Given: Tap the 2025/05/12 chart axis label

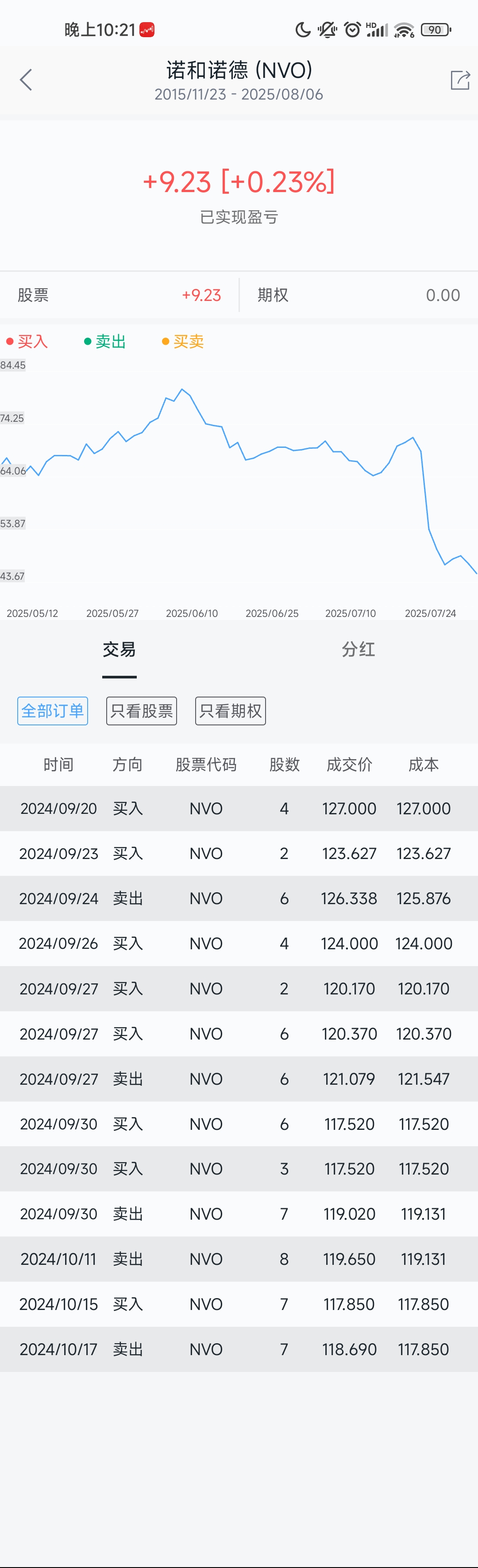Looking at the screenshot, I should pyautogui.click(x=32, y=613).
